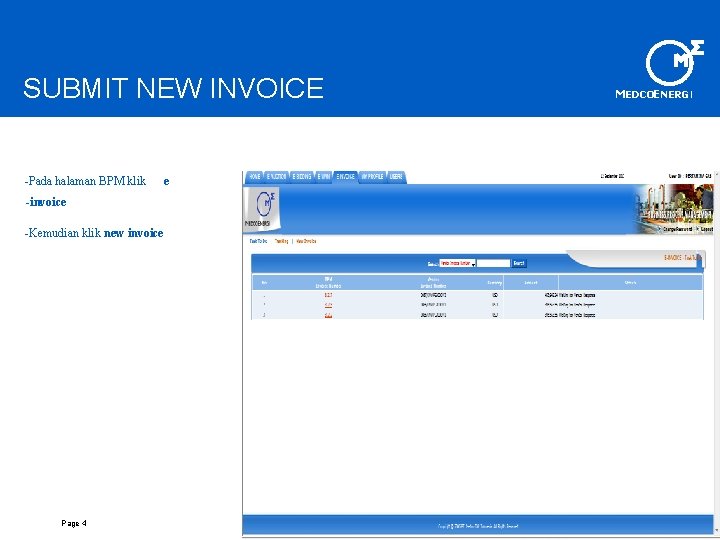Screen dimensions: 720x540
Task: Click the MedcoEnergi logo in slide header
Action: point(661,69)
